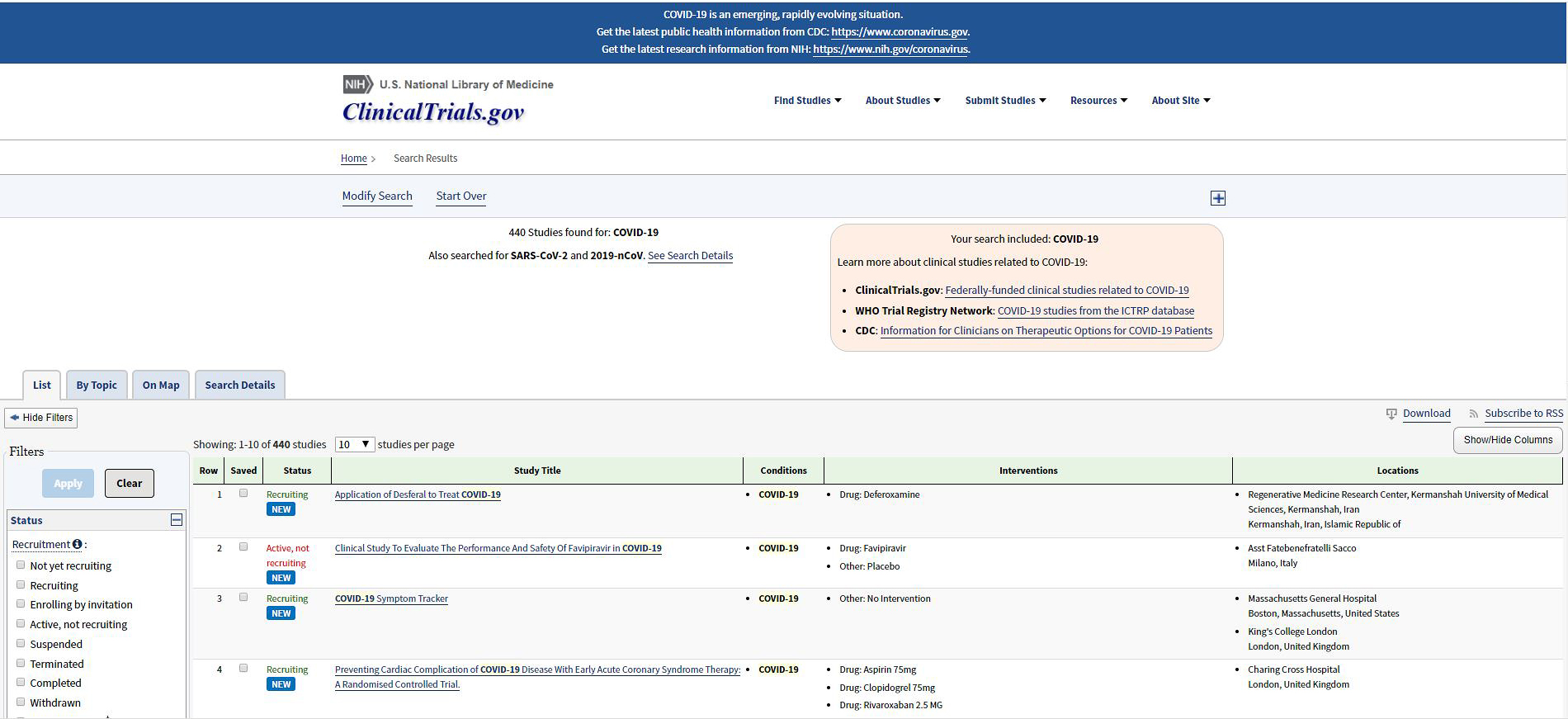Switch to List tab

click(x=42, y=385)
